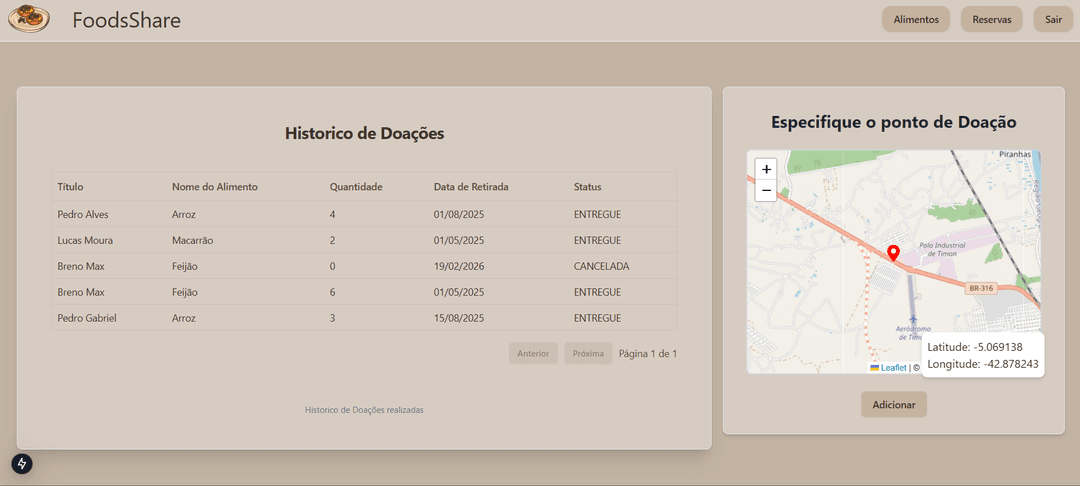The width and height of the screenshot is (1080, 486).
Task: Open the Alimentos menu
Action: pyautogui.click(x=915, y=19)
